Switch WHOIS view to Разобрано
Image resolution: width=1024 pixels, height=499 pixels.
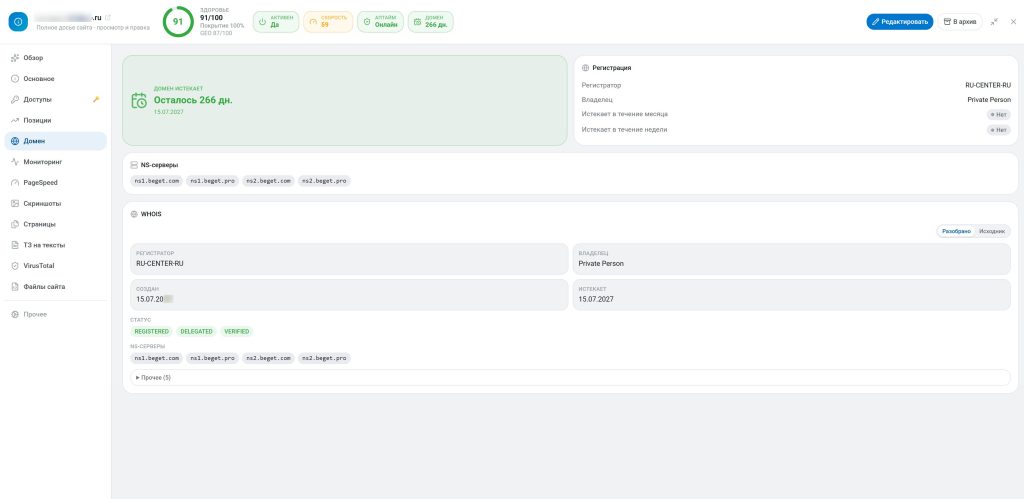point(956,231)
